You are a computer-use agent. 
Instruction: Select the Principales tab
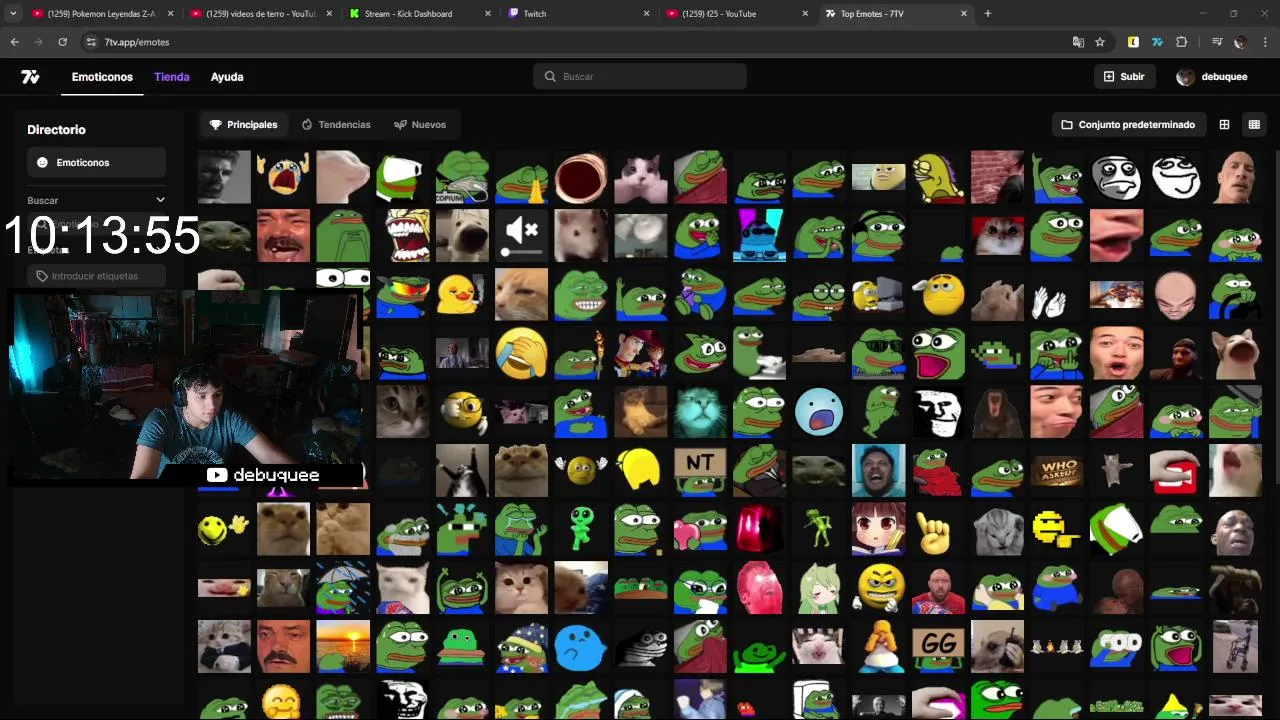[x=243, y=125]
